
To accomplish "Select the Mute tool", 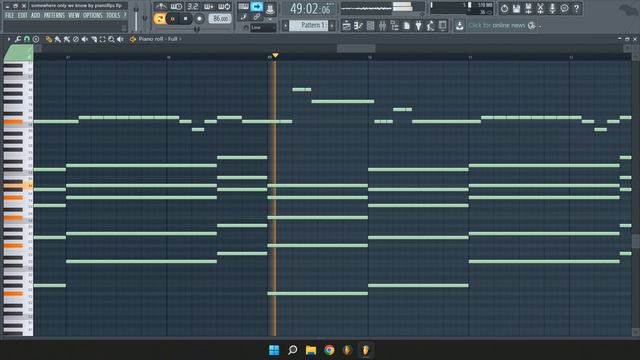I will click(84, 39).
